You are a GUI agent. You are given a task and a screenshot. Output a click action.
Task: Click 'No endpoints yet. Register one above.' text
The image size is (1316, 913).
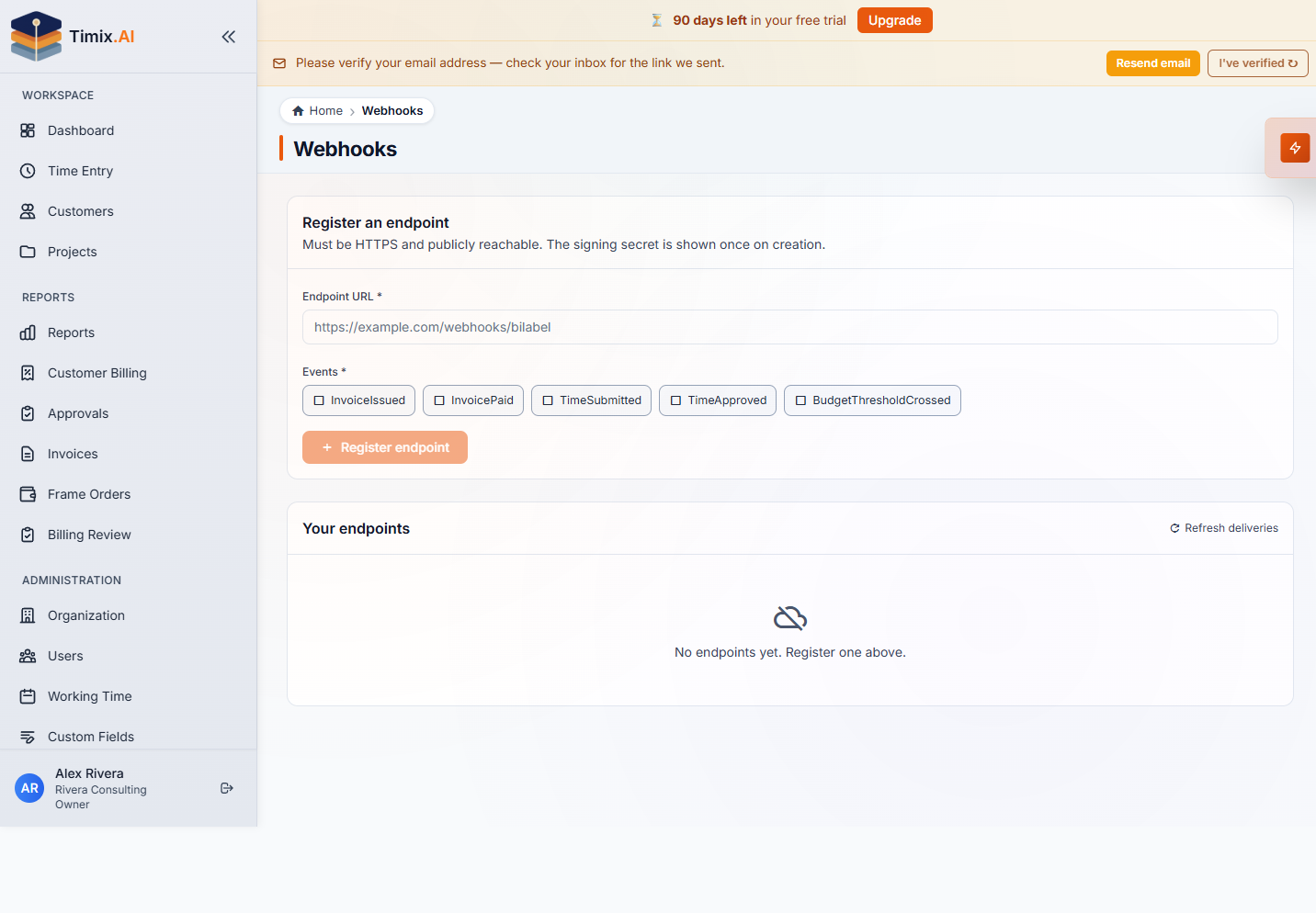tap(790, 652)
